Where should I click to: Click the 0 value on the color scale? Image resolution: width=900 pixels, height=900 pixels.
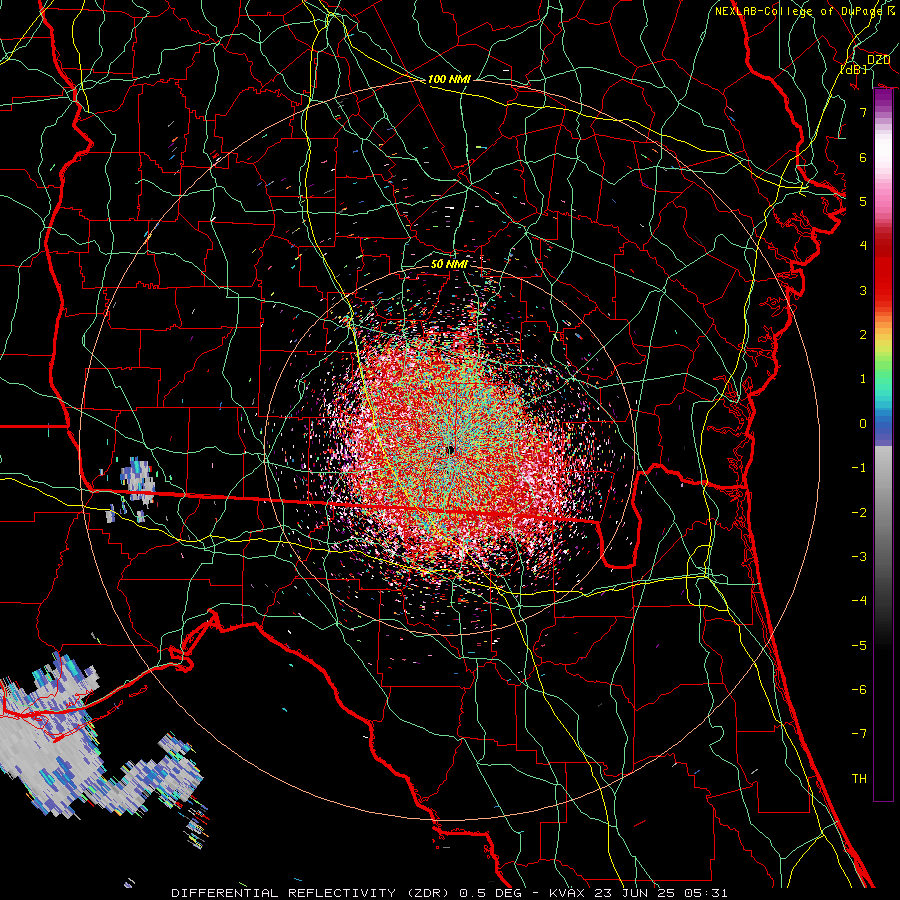coord(863,424)
